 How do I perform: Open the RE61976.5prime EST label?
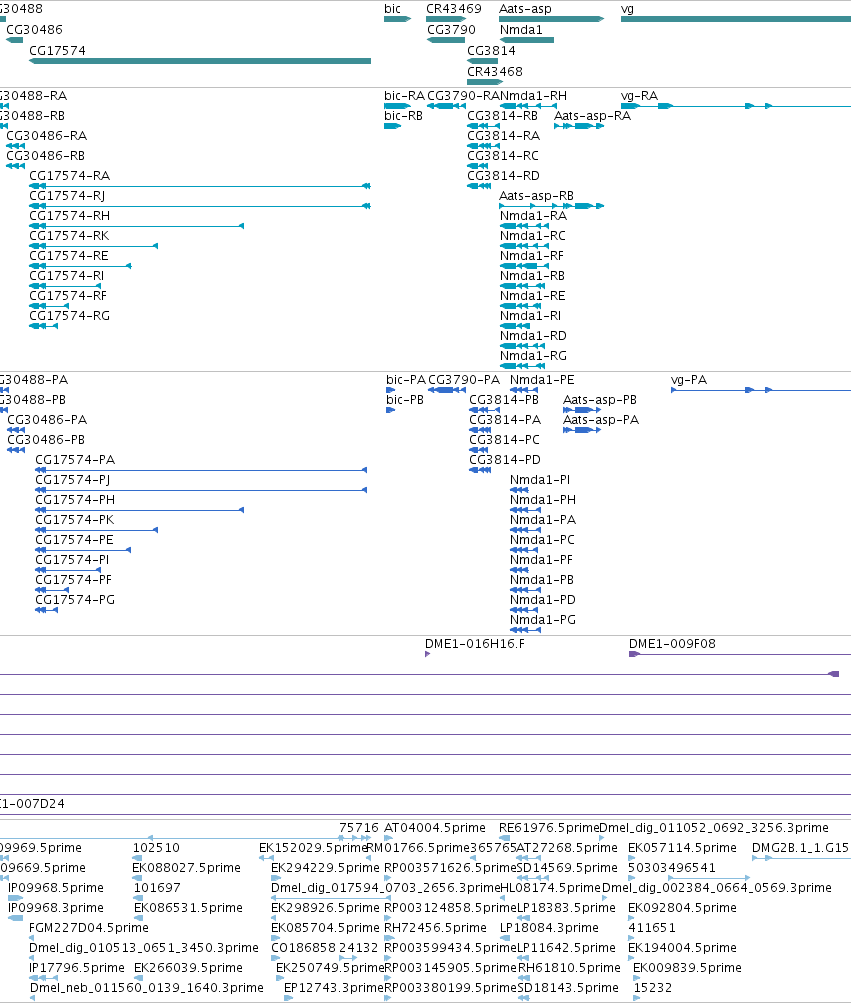click(x=549, y=828)
